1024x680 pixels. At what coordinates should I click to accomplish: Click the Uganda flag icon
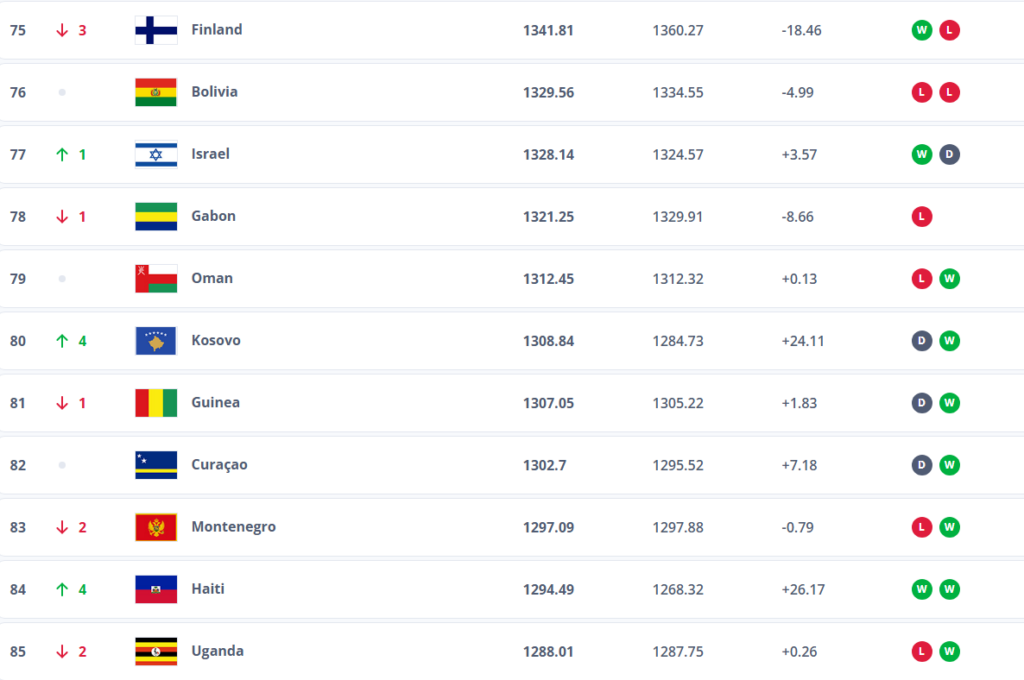click(x=156, y=651)
